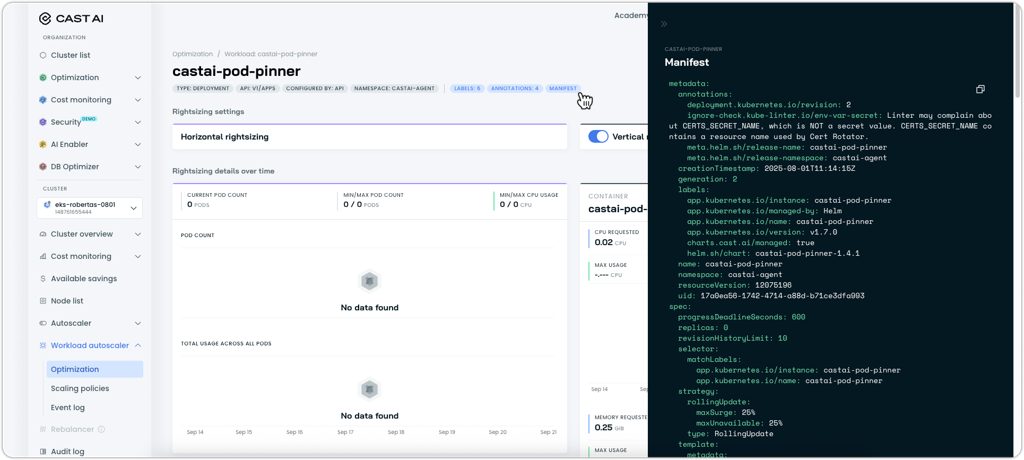Click the Optimization organization icon
The height and width of the screenshot is (460, 1024).
tap(43, 78)
